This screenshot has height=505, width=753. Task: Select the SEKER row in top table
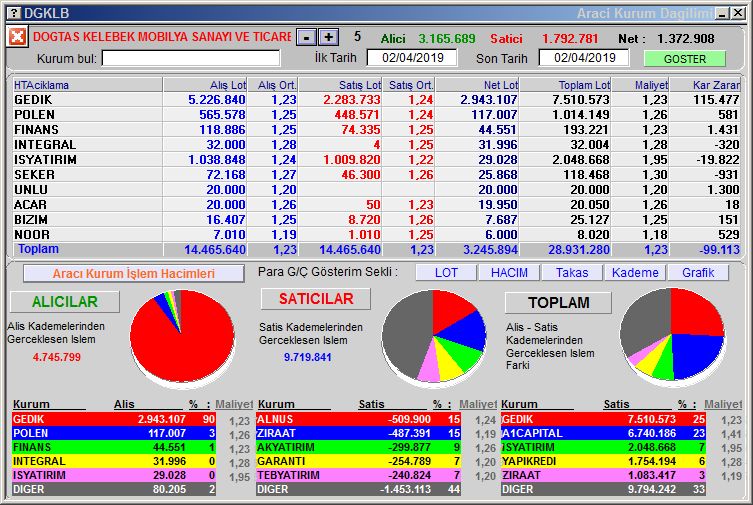coord(376,175)
